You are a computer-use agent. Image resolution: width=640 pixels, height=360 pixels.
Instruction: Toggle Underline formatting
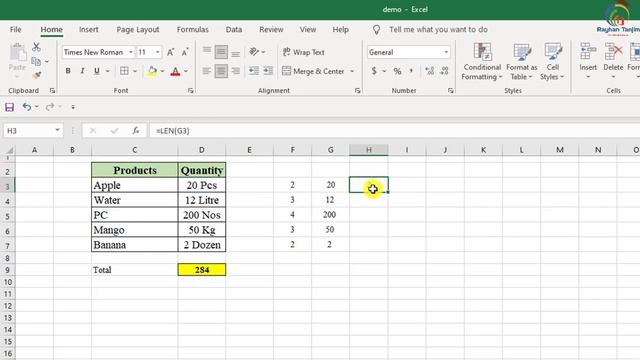[x=97, y=71]
